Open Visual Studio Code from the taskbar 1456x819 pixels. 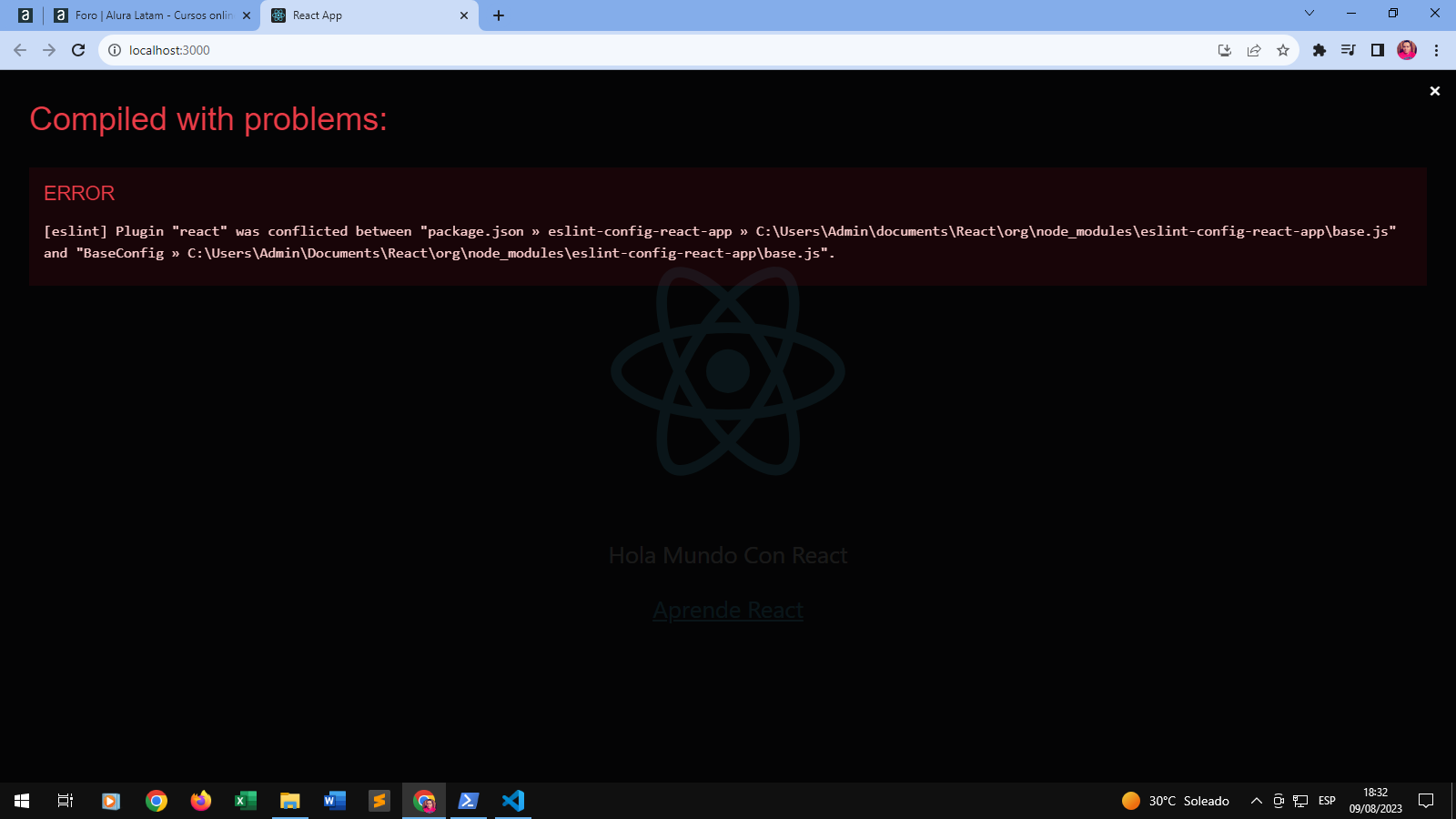point(513,801)
